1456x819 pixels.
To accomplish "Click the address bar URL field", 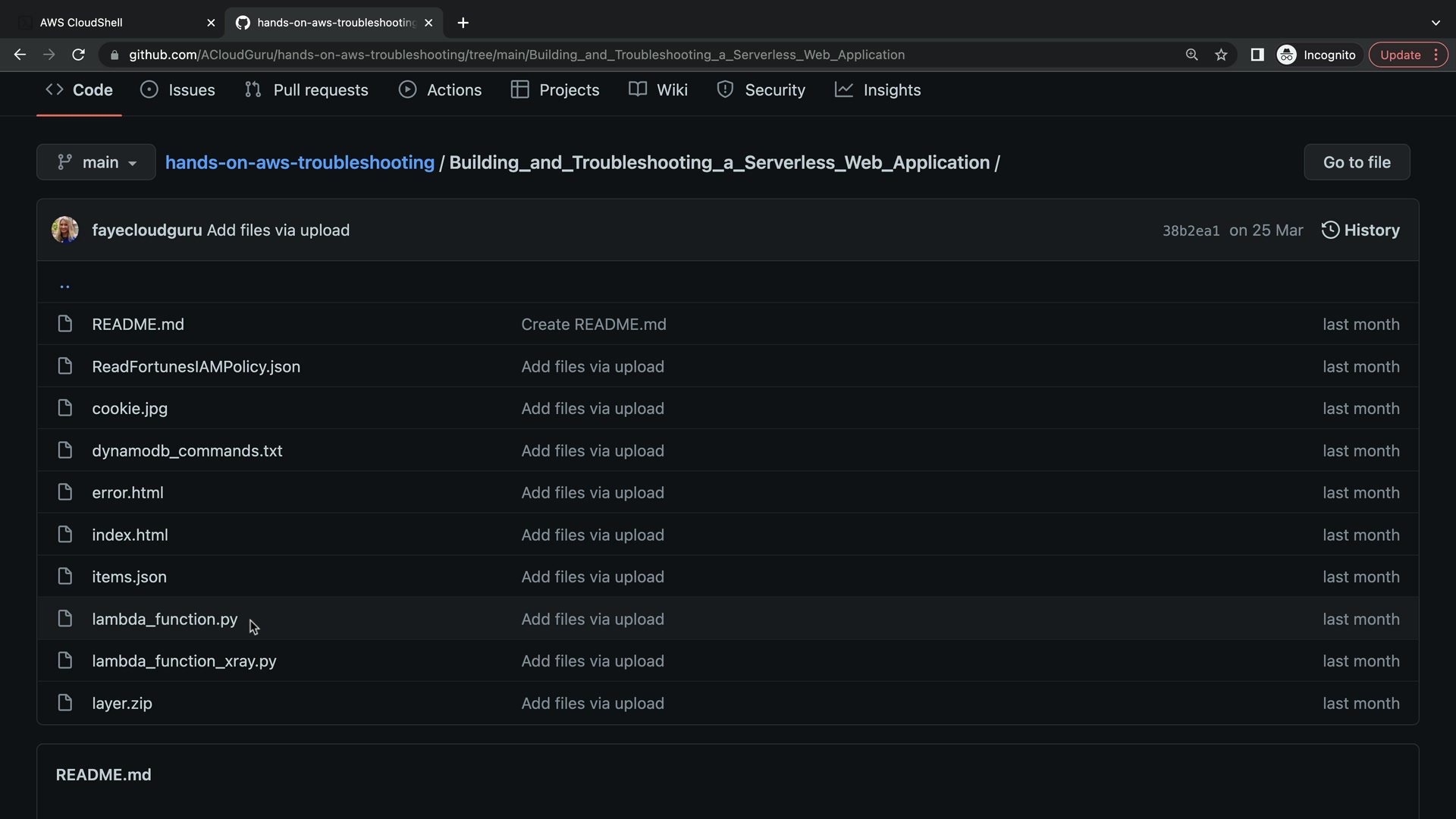I will [x=516, y=55].
